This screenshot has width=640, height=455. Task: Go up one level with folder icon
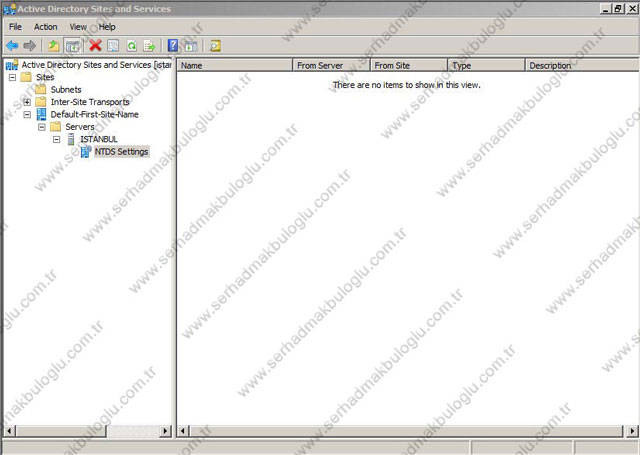point(54,46)
